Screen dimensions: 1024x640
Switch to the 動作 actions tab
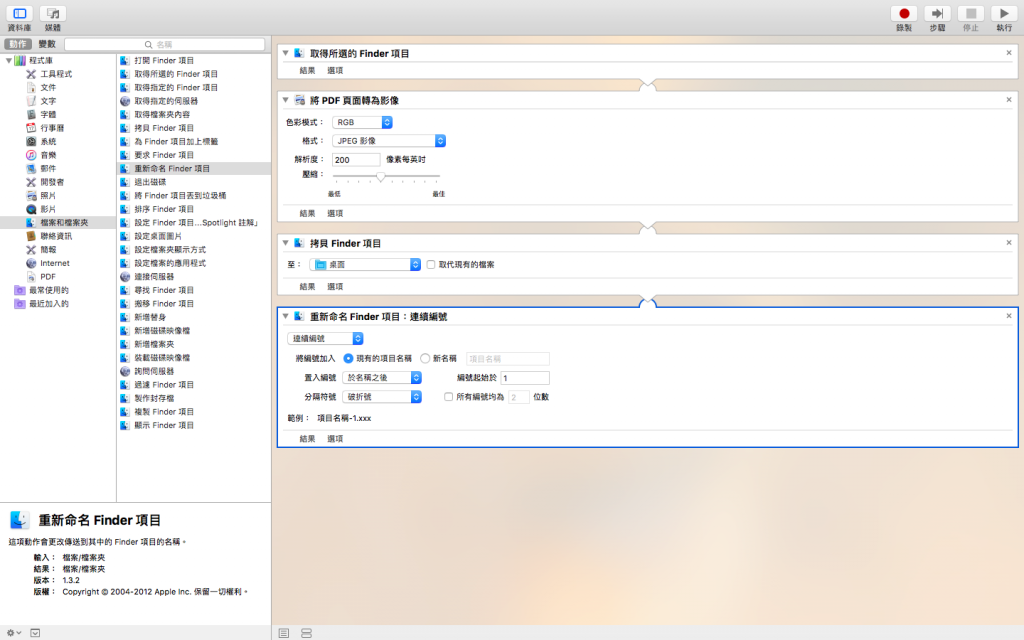click(18, 44)
